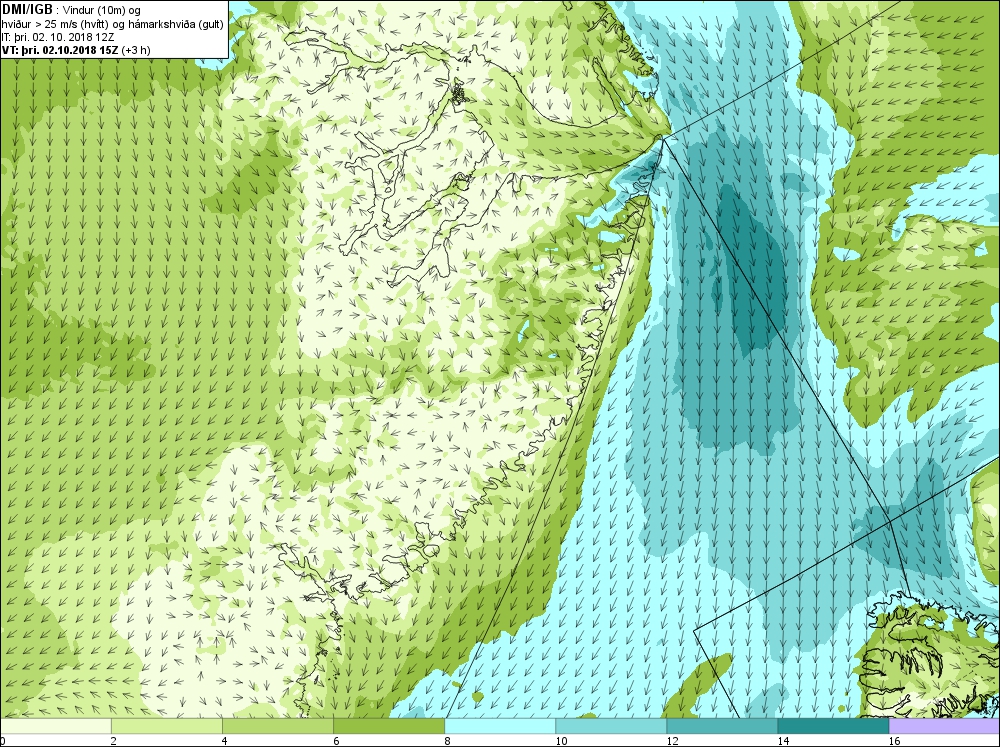The width and height of the screenshot is (1000, 747).
Task: Click the 12–14 m/s teal legend swatch
Action: (x=721, y=726)
